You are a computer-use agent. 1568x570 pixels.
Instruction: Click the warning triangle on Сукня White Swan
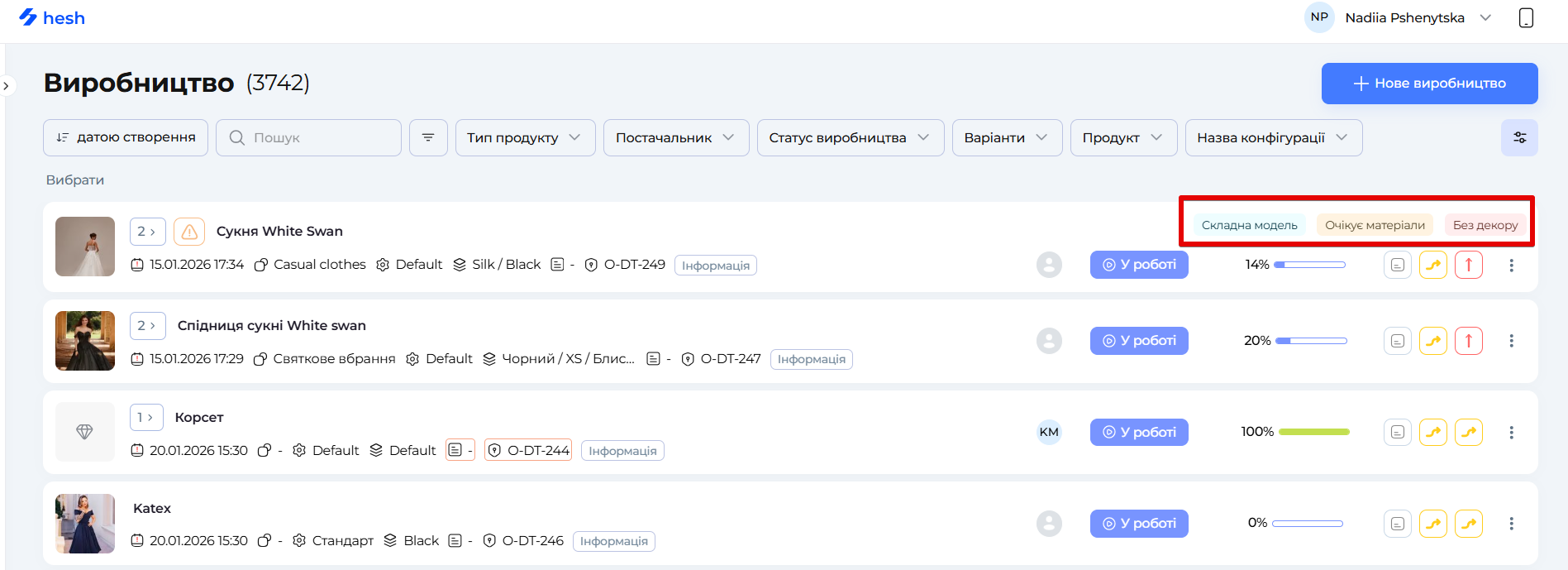(x=189, y=232)
